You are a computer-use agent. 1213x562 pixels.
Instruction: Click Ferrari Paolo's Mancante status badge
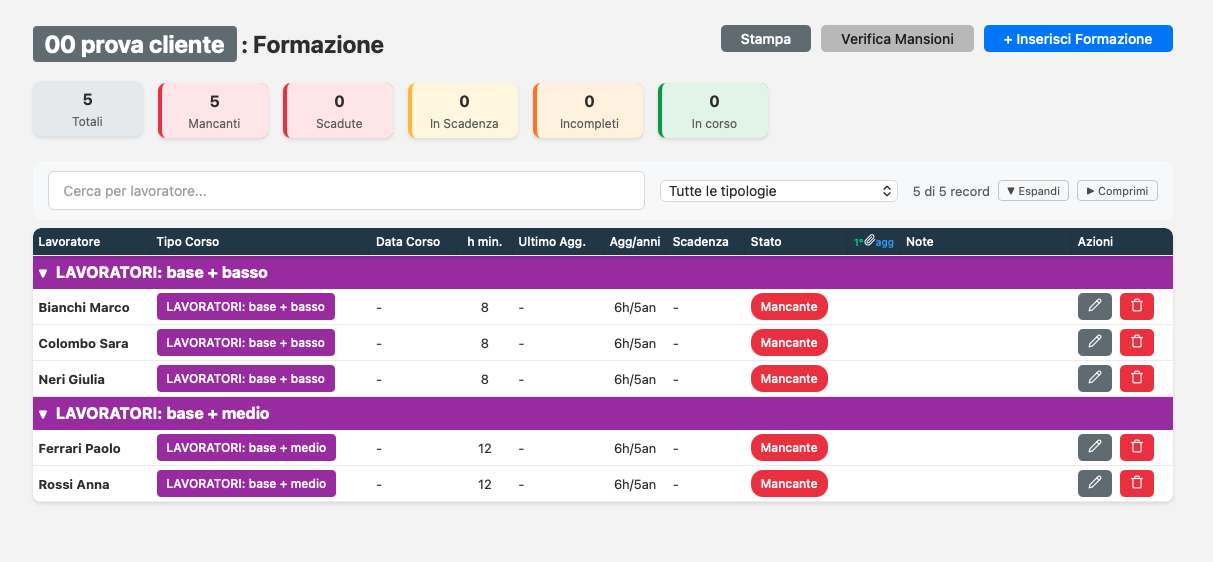pyautogui.click(x=789, y=448)
